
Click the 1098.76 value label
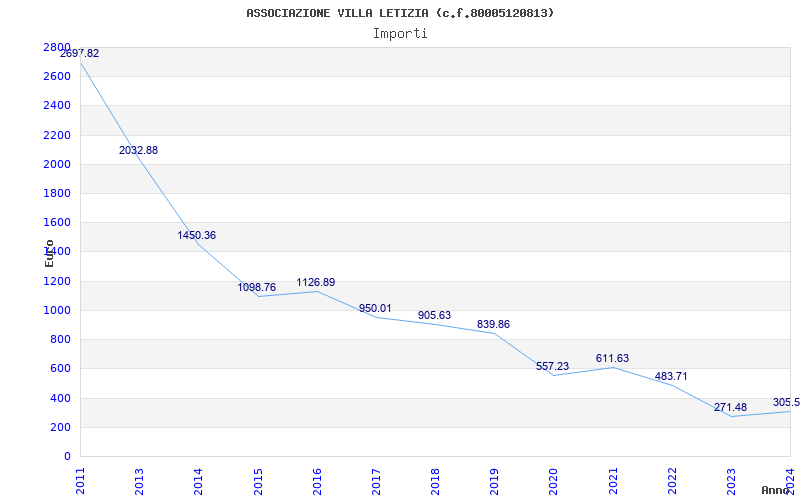point(257,287)
